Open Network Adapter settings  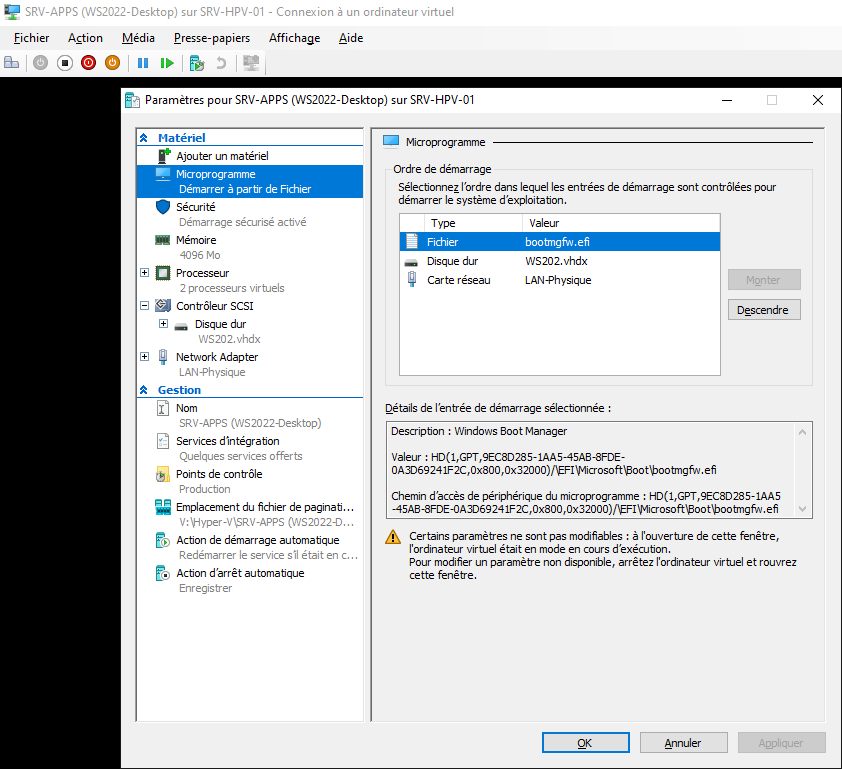pos(218,356)
